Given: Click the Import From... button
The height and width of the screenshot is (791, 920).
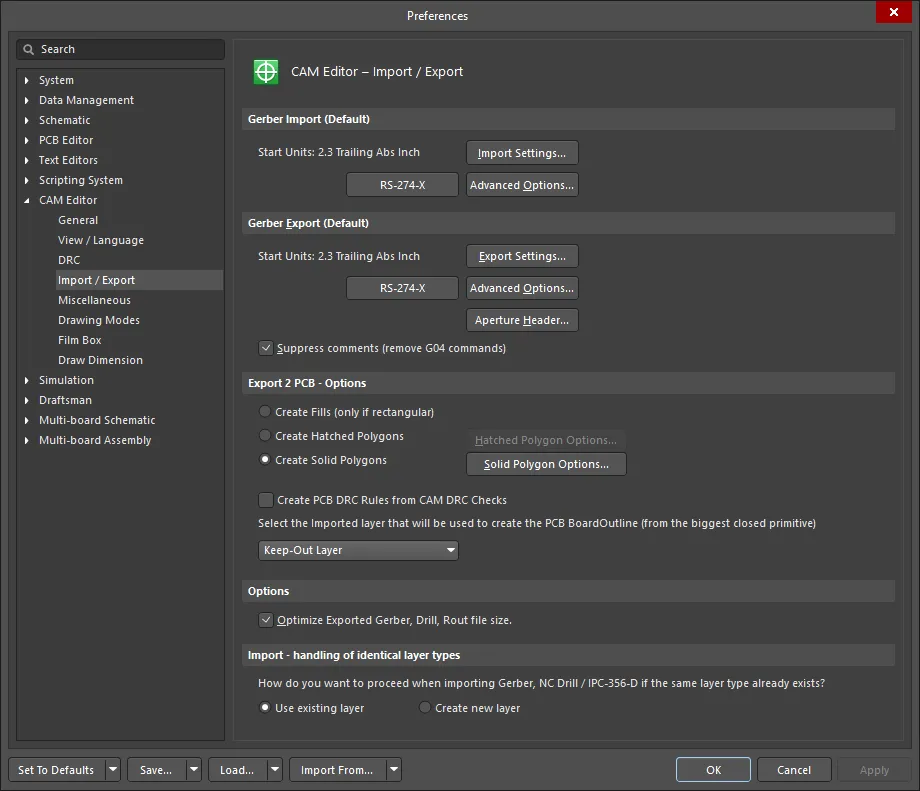Looking at the screenshot, I should tap(337, 769).
